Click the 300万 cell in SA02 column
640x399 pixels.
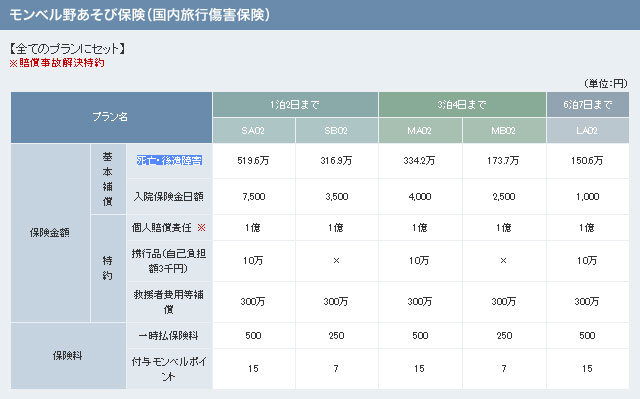[253, 302]
